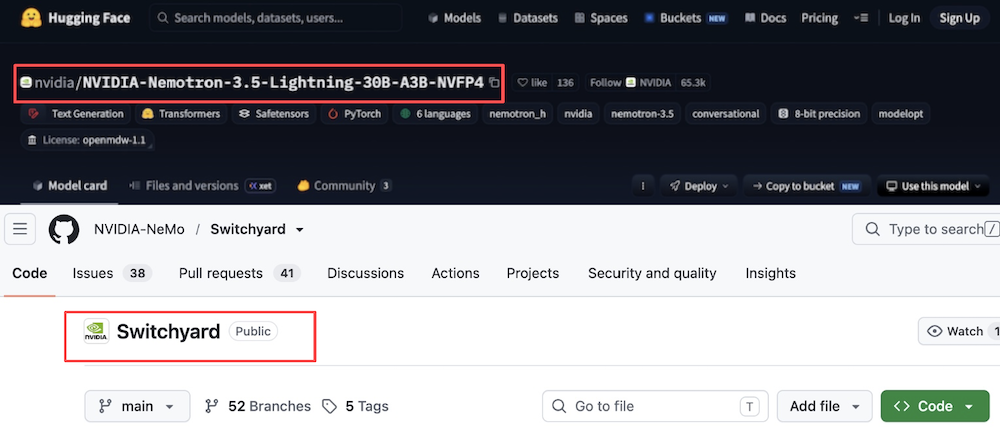Expand the Use this model dropdown

click(x=933, y=186)
